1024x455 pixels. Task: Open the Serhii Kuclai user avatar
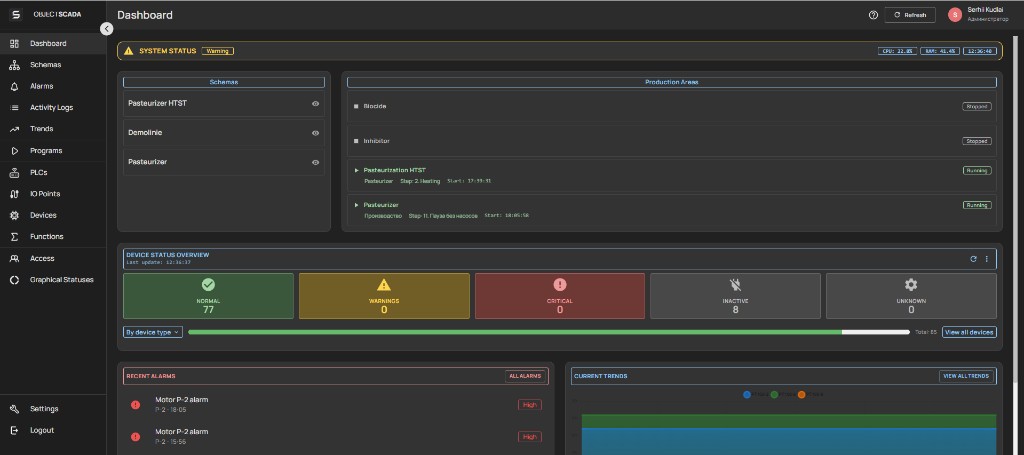[955, 15]
